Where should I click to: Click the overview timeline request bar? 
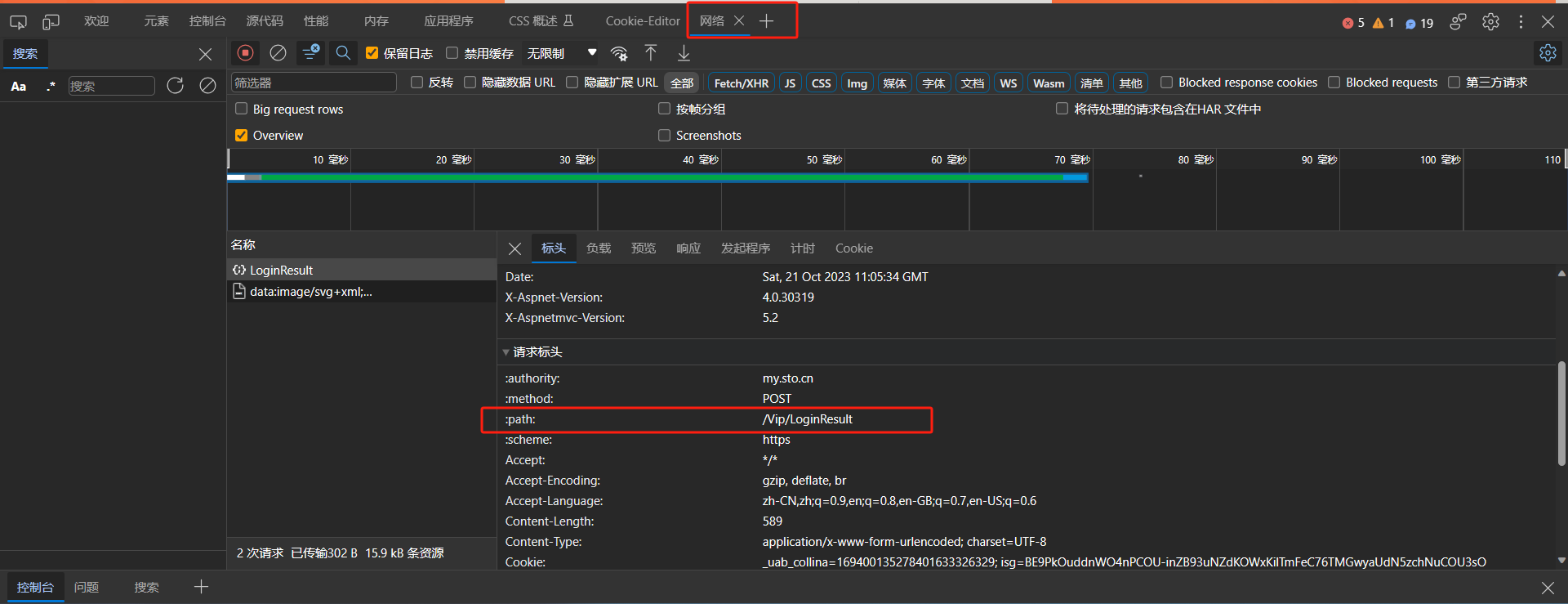(x=657, y=177)
